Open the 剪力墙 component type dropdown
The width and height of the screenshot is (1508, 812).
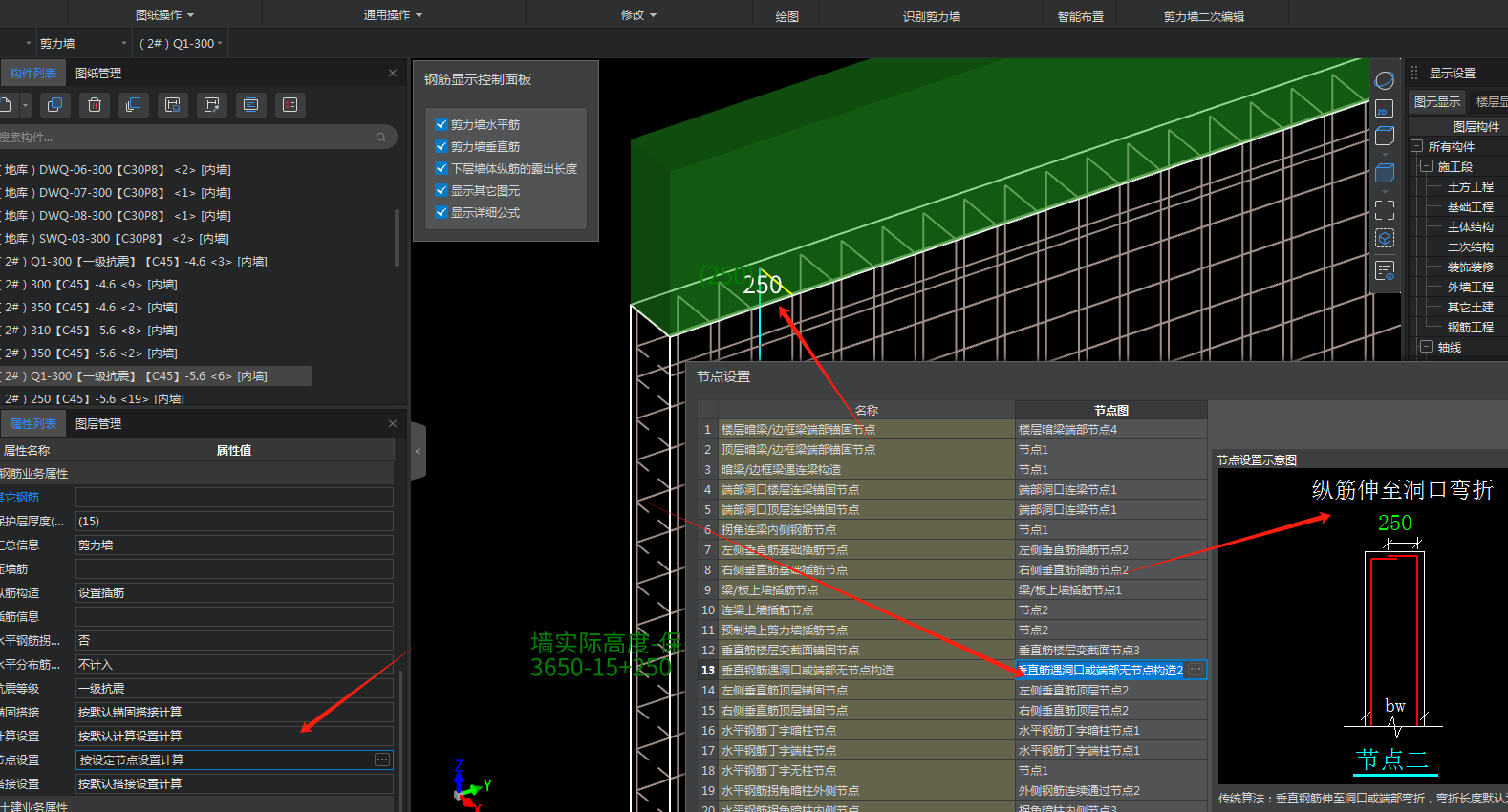[x=83, y=44]
